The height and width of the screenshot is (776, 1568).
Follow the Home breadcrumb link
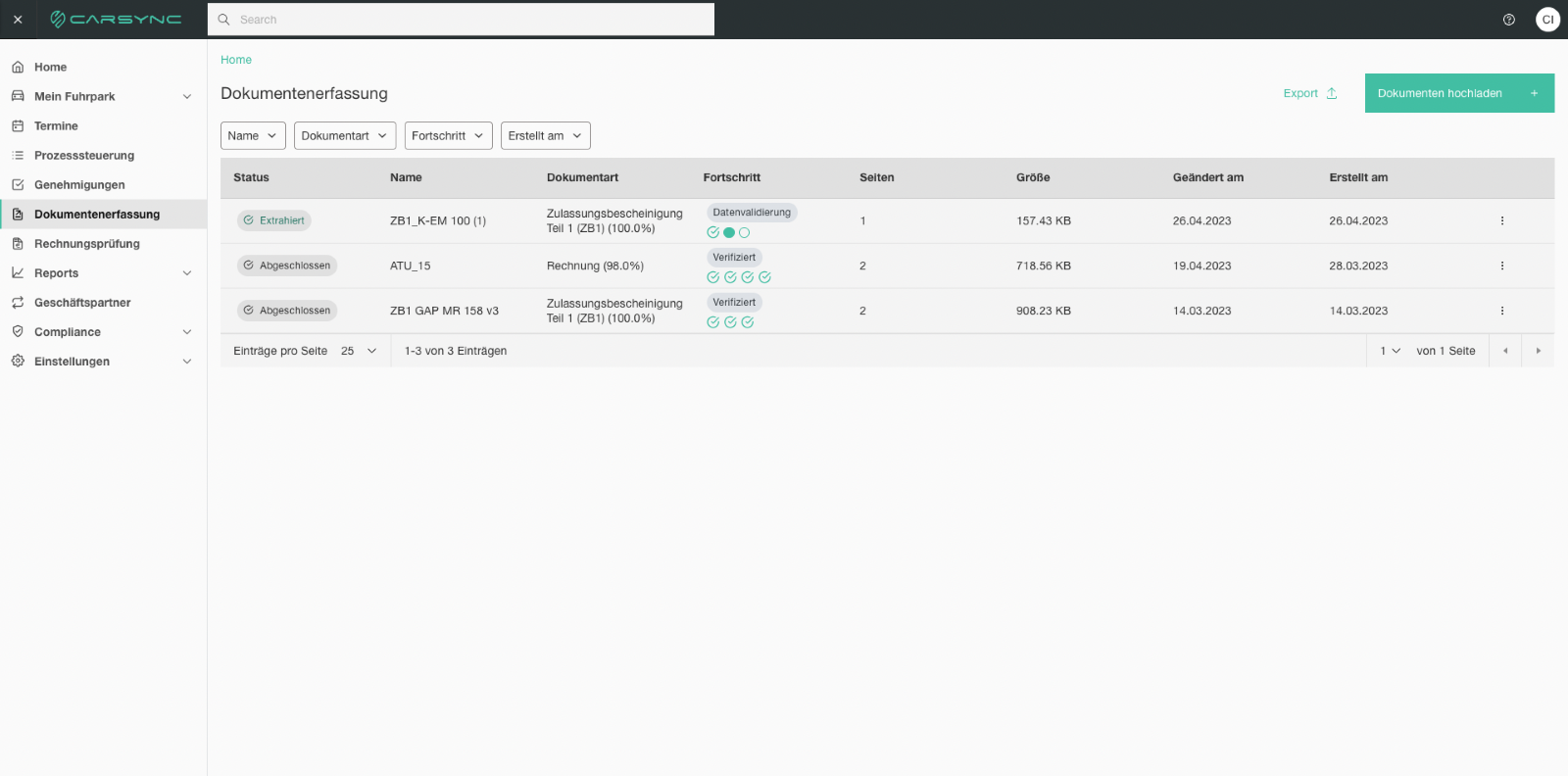(236, 60)
